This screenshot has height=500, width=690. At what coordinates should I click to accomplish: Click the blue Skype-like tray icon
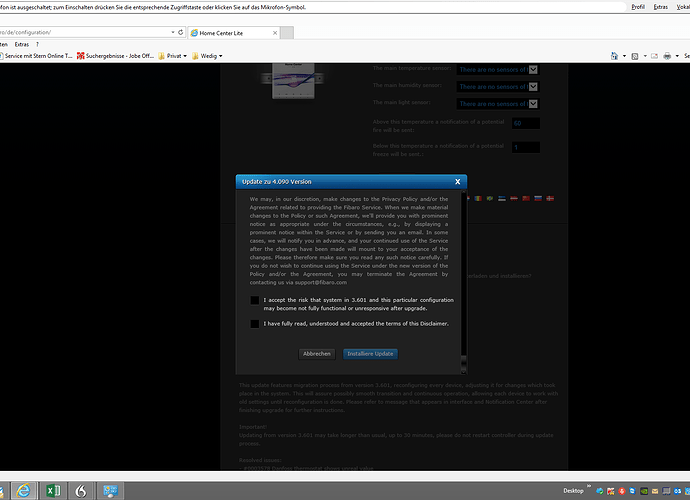[632, 491]
